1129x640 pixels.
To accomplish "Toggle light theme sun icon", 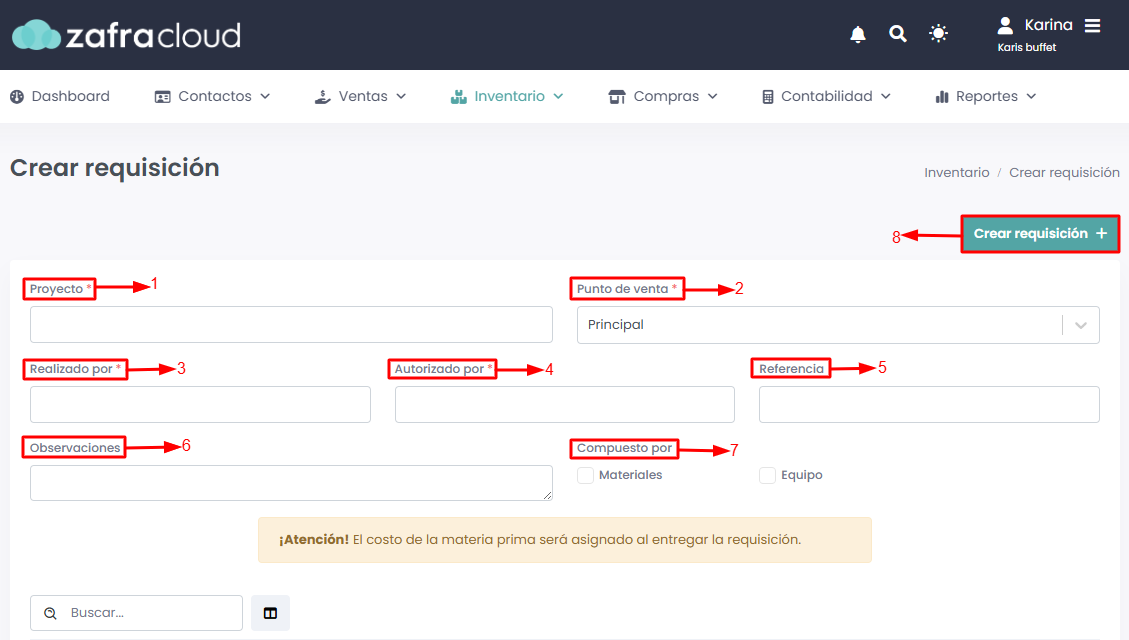I will 938,34.
